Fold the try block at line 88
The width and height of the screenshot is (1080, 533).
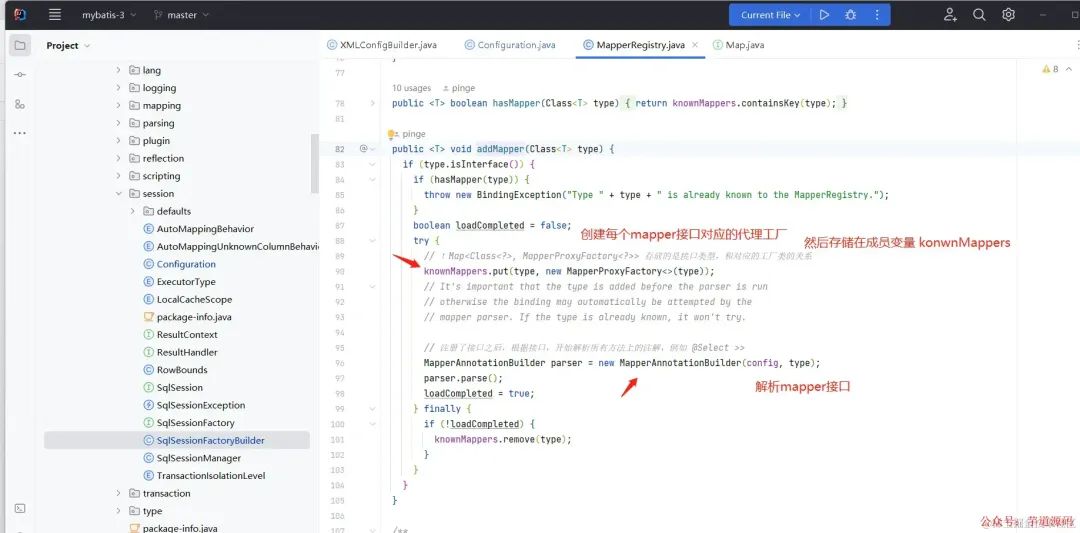pyautogui.click(x=373, y=240)
